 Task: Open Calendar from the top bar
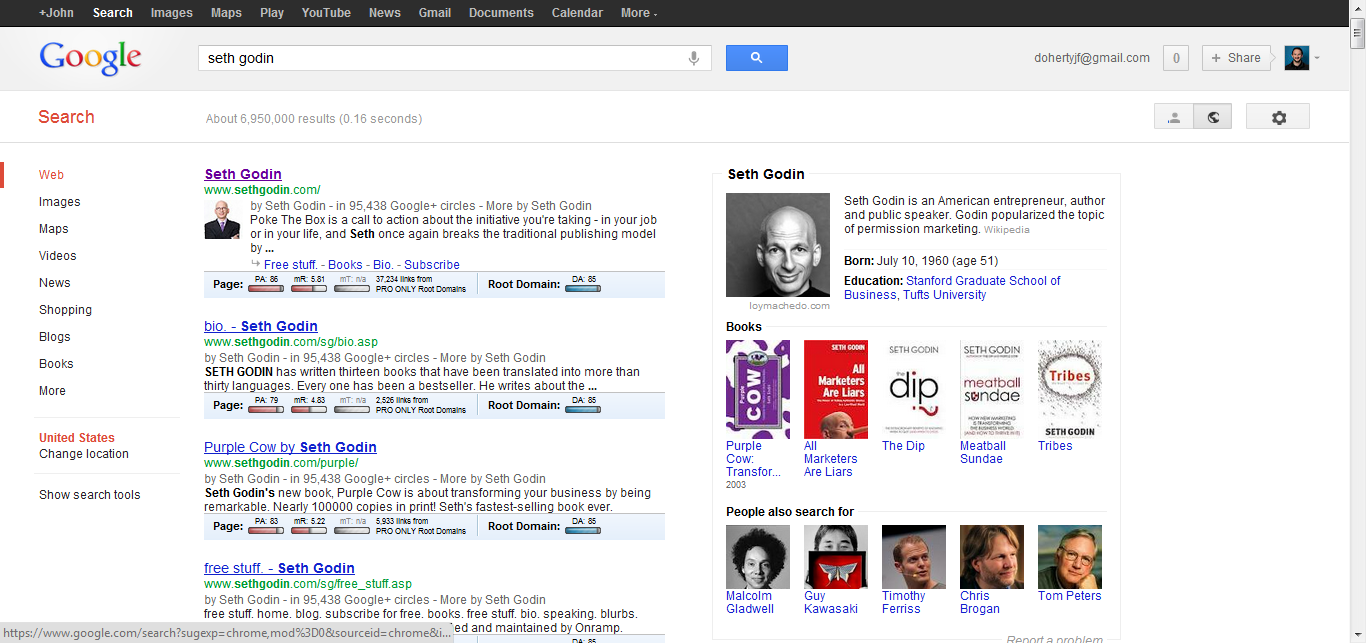[577, 13]
